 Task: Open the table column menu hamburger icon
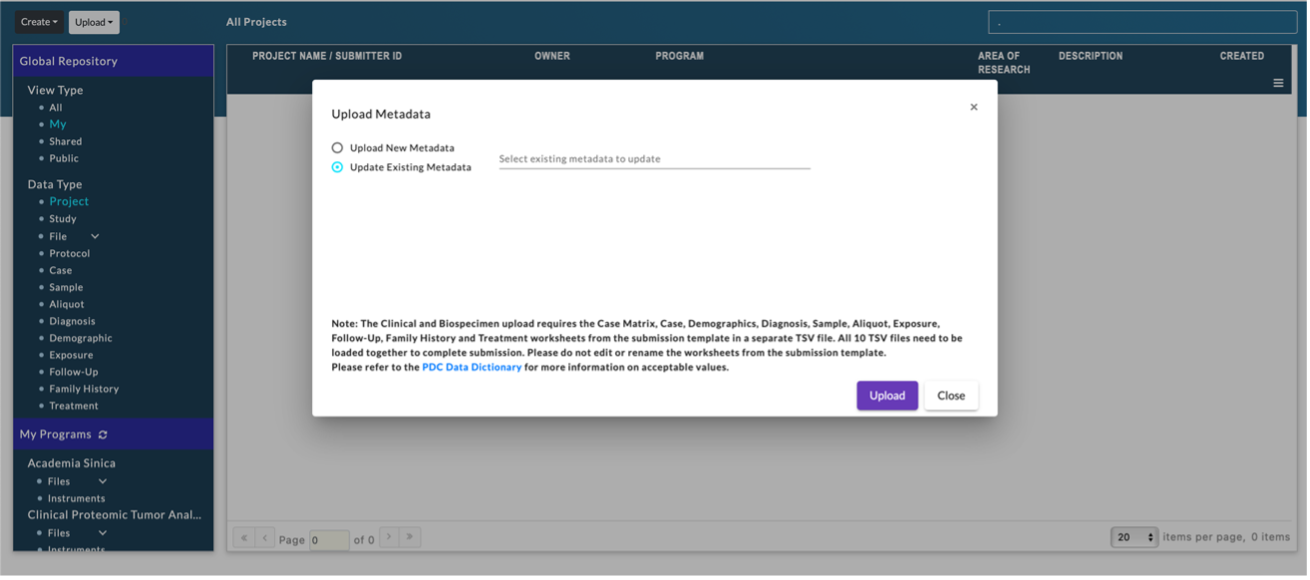pyautogui.click(x=1278, y=83)
